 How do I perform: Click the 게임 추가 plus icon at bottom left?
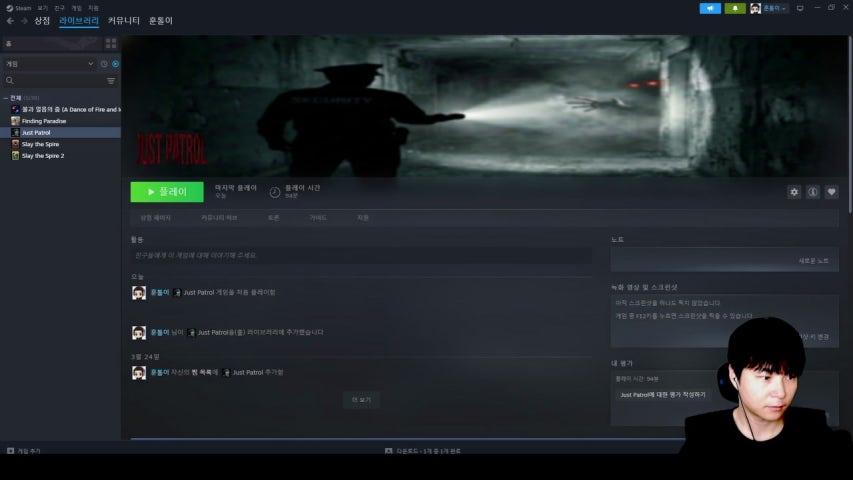coord(10,451)
